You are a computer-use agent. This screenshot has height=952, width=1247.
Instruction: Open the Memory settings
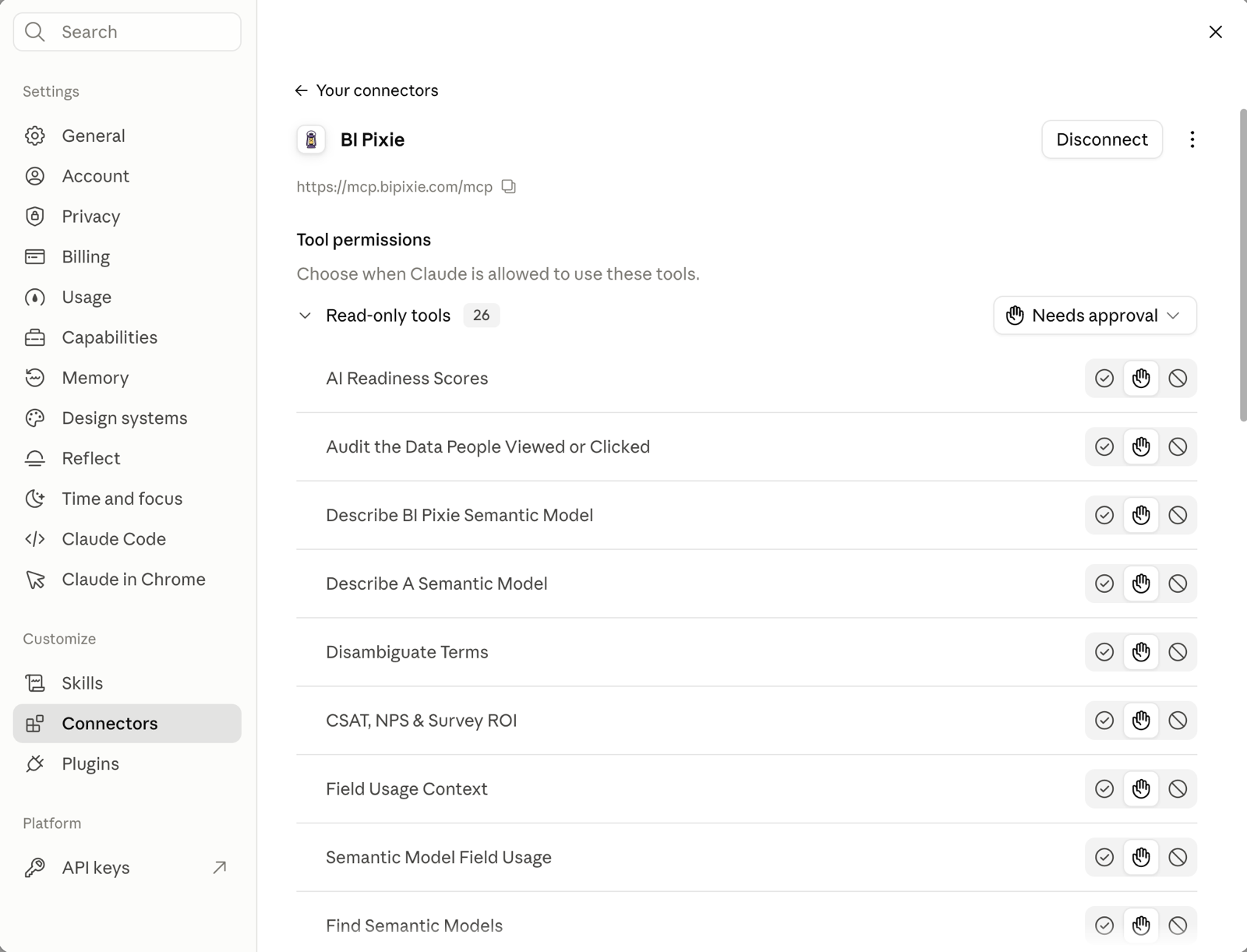pos(127,378)
